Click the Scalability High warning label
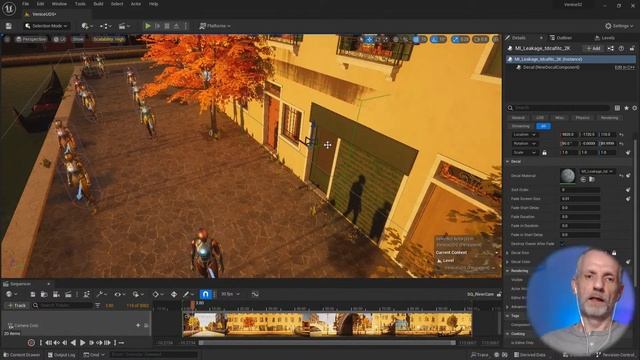 click(x=108, y=39)
